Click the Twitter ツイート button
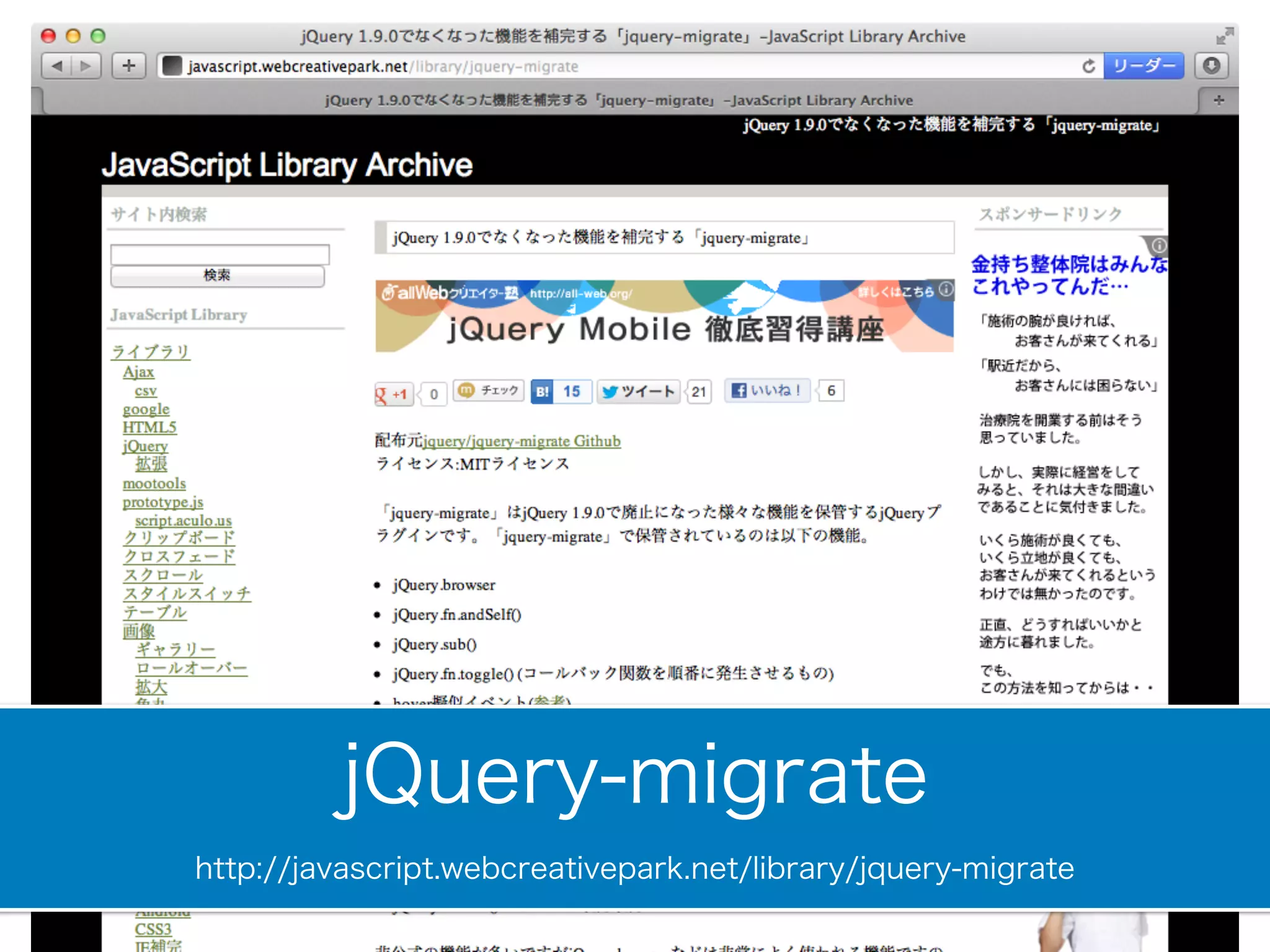The height and width of the screenshot is (952, 1270). click(x=638, y=391)
